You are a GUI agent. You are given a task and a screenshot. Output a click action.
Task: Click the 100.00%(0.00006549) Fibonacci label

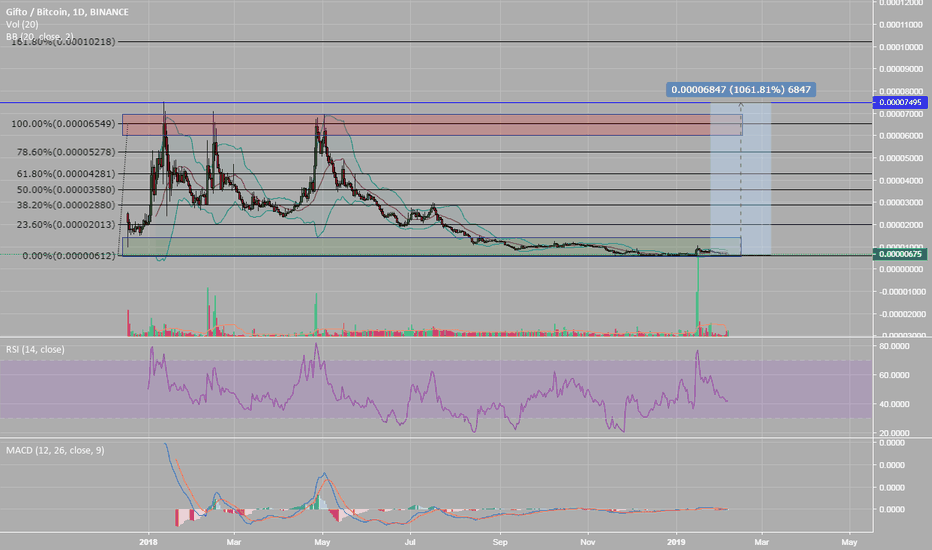(x=63, y=124)
